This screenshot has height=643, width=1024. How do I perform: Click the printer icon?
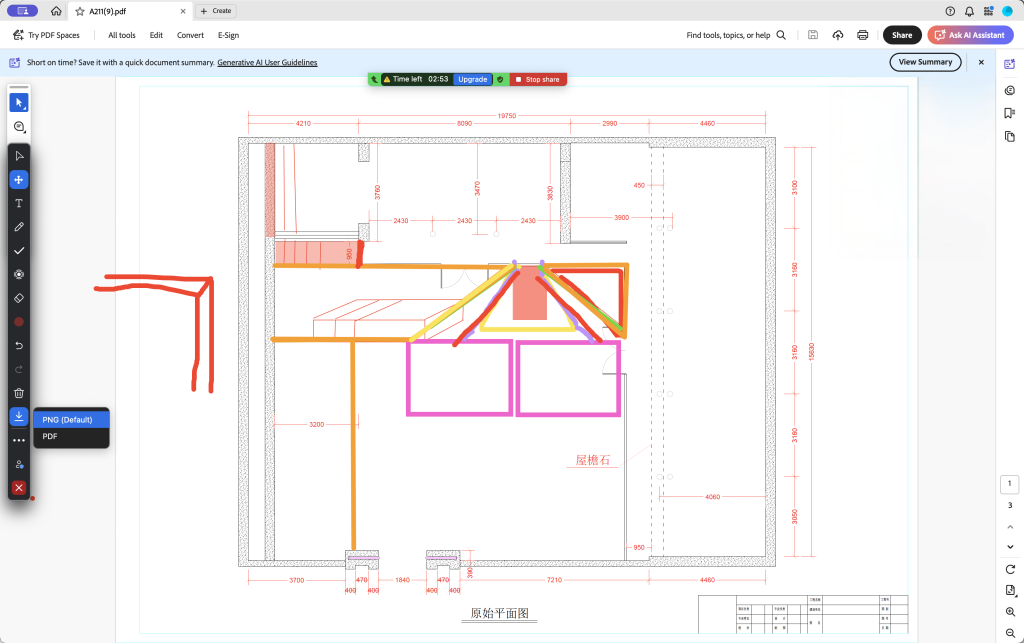(x=862, y=35)
